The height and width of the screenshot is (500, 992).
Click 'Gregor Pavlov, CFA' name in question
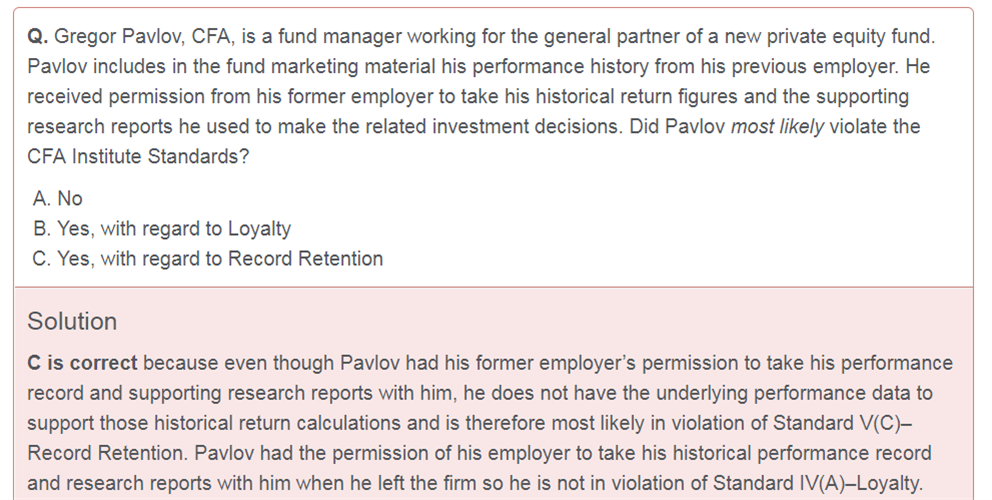pyautogui.click(x=144, y=37)
